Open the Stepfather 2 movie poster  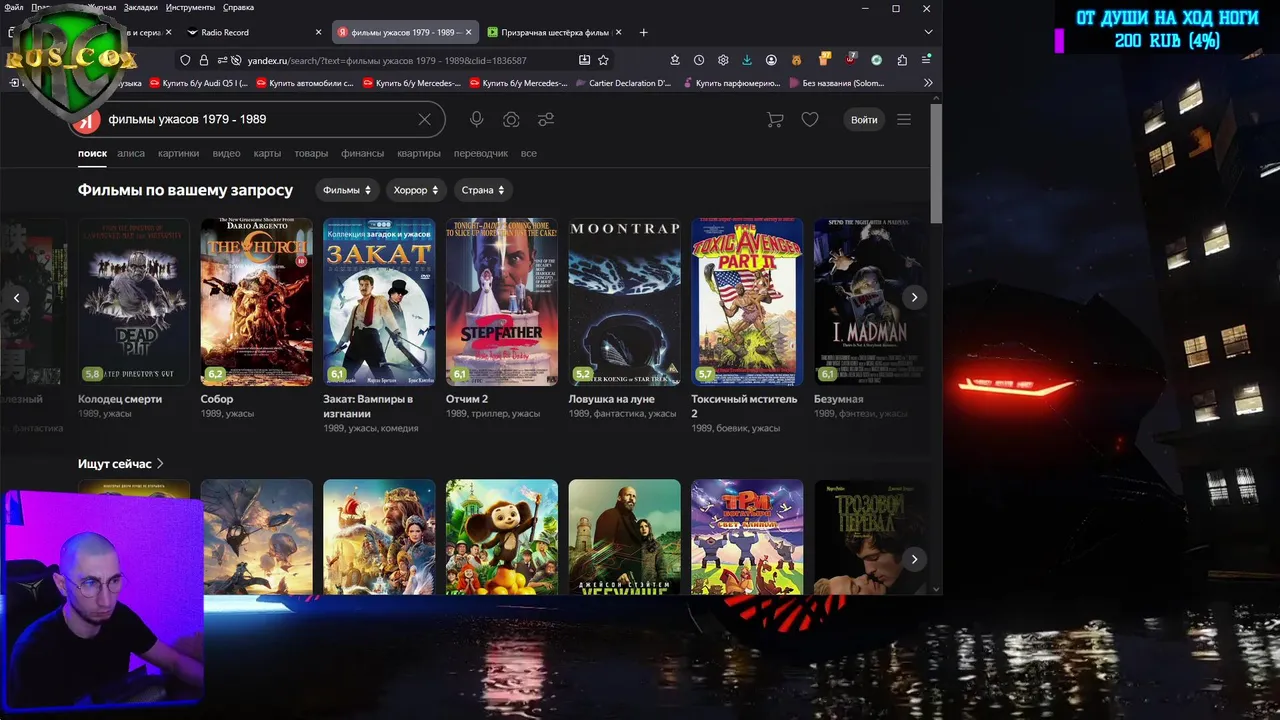(x=502, y=302)
